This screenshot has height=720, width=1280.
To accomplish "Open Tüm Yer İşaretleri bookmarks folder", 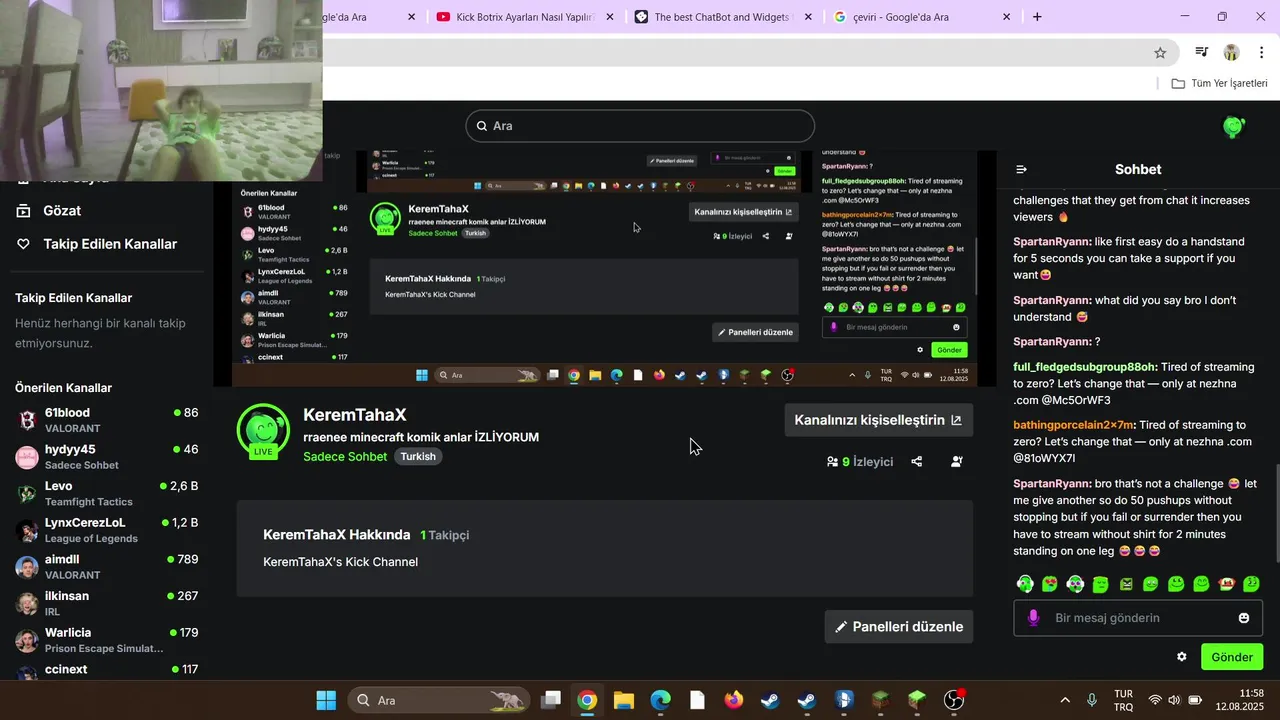I will click(1220, 84).
